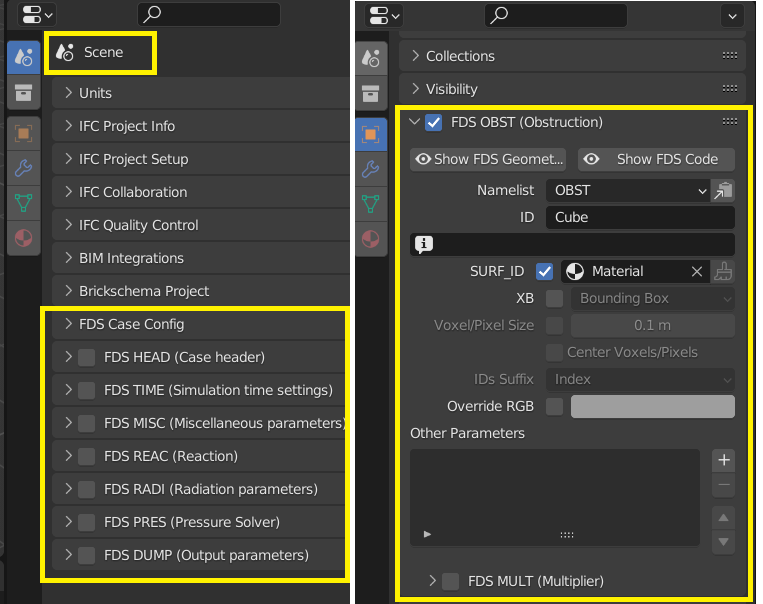Image resolution: width=763 pixels, height=604 pixels.
Task: Open display mode dropdown in left panel header
Action: click(37, 15)
